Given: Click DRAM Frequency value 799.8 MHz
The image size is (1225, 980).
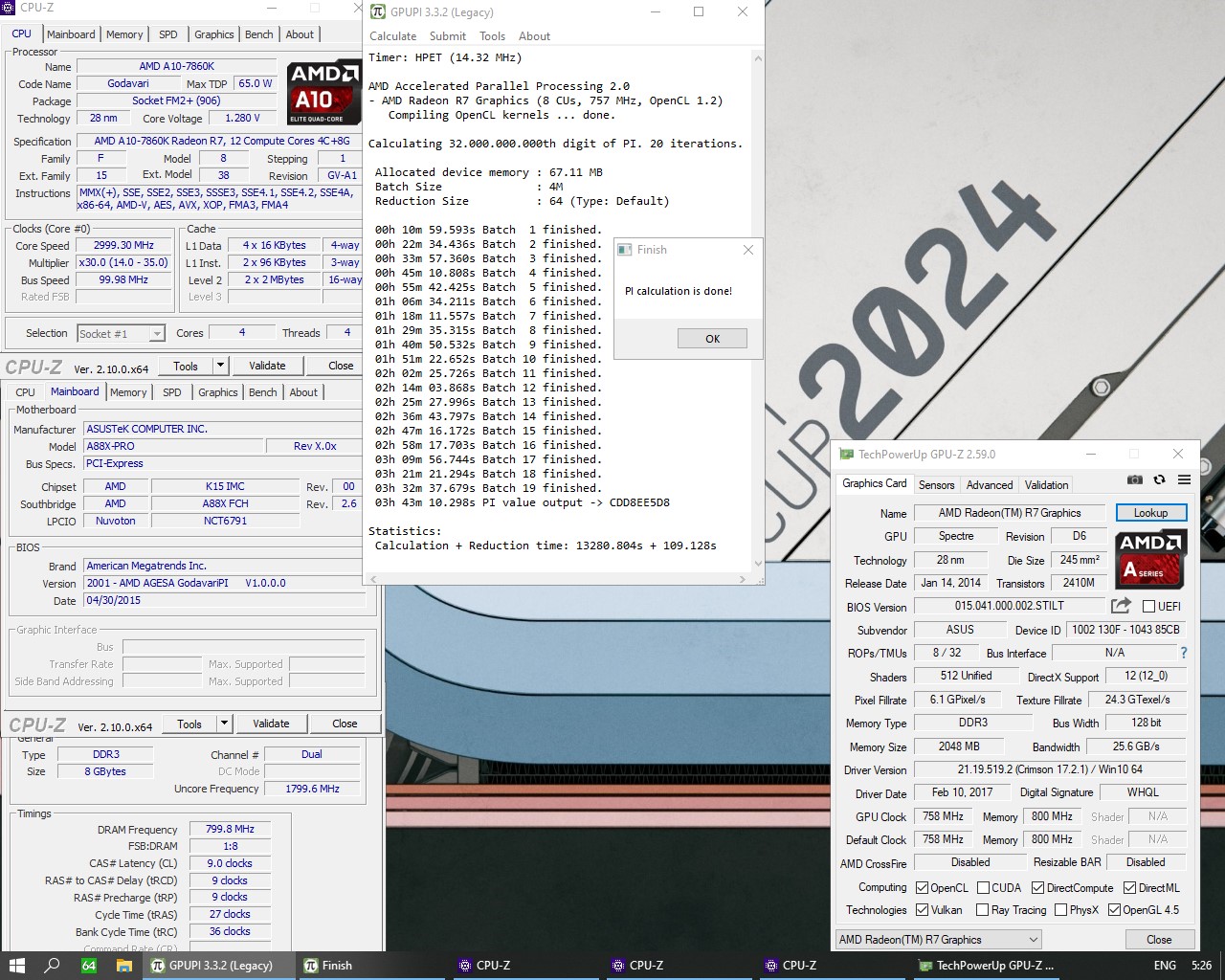Looking at the screenshot, I should coord(230,830).
